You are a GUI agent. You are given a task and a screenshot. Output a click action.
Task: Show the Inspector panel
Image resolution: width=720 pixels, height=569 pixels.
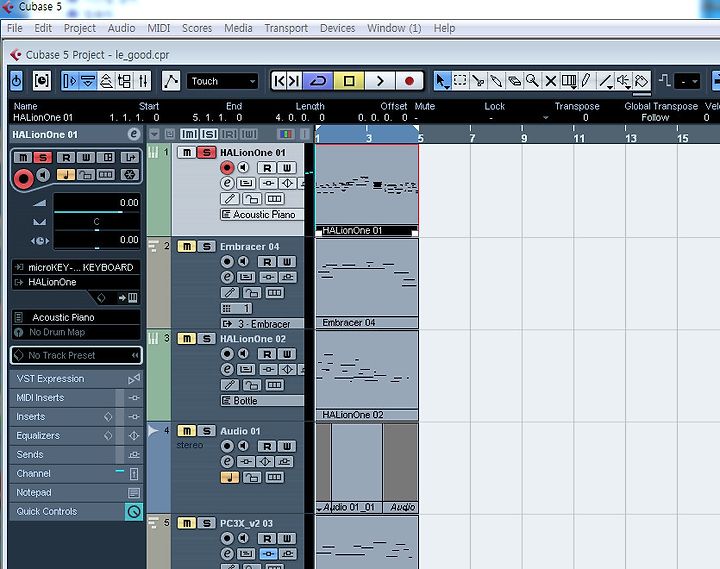(x=70, y=81)
